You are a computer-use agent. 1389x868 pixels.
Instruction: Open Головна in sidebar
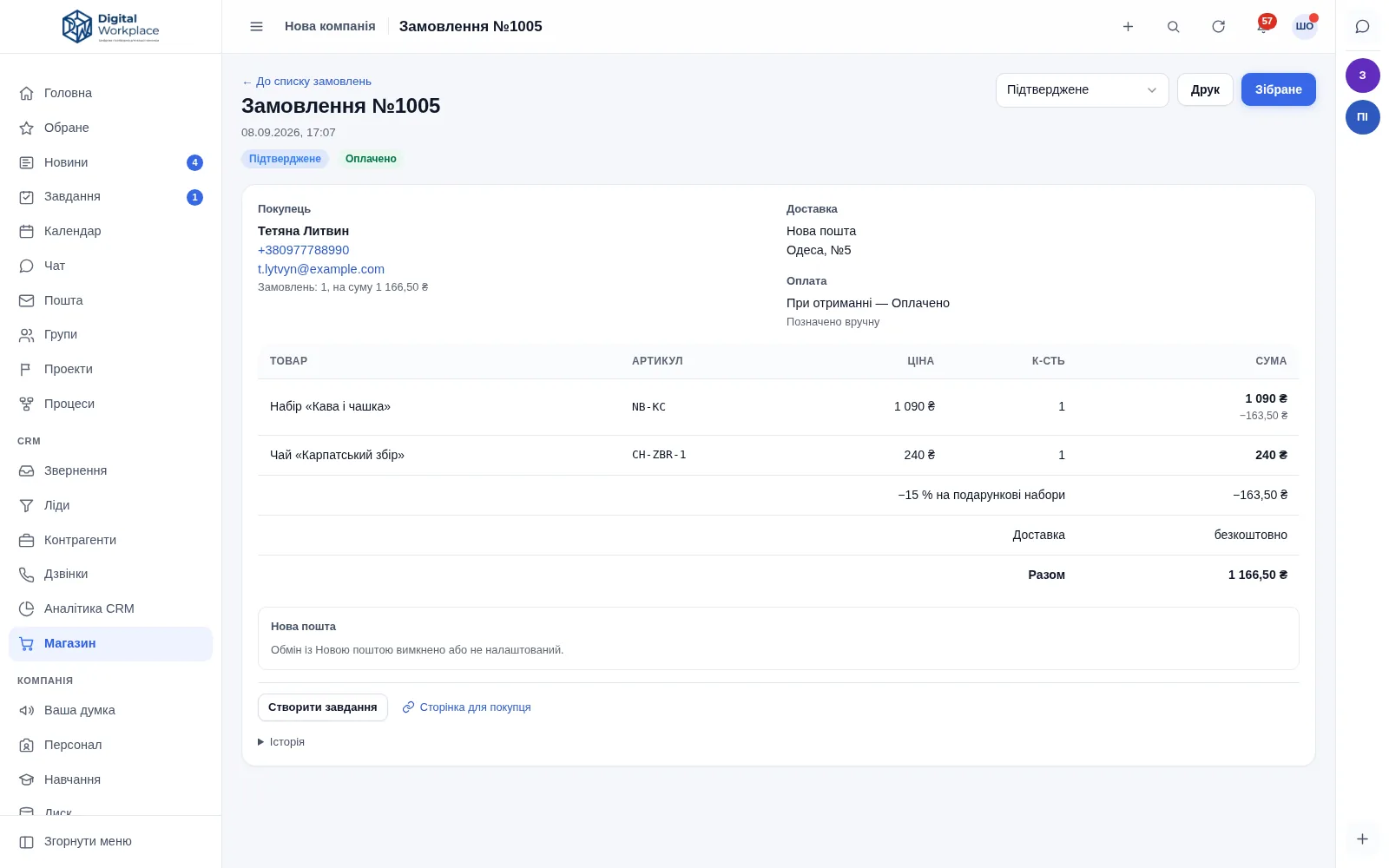tap(110, 93)
